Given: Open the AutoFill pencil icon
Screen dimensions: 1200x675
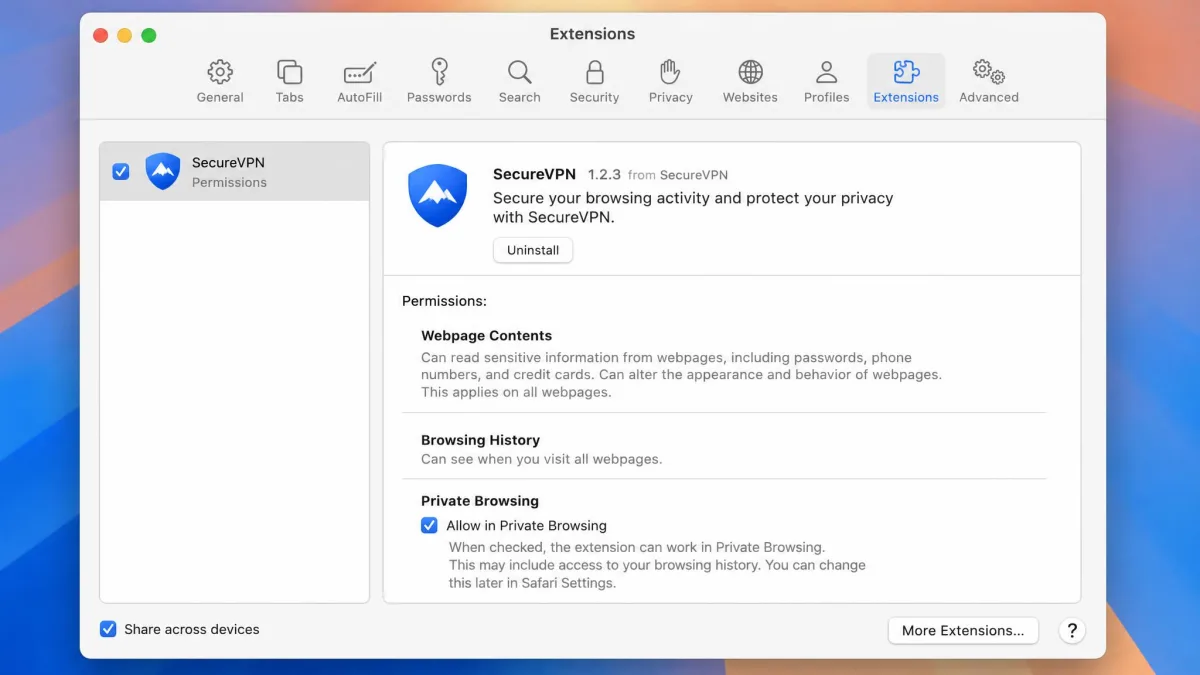Looking at the screenshot, I should click(359, 72).
